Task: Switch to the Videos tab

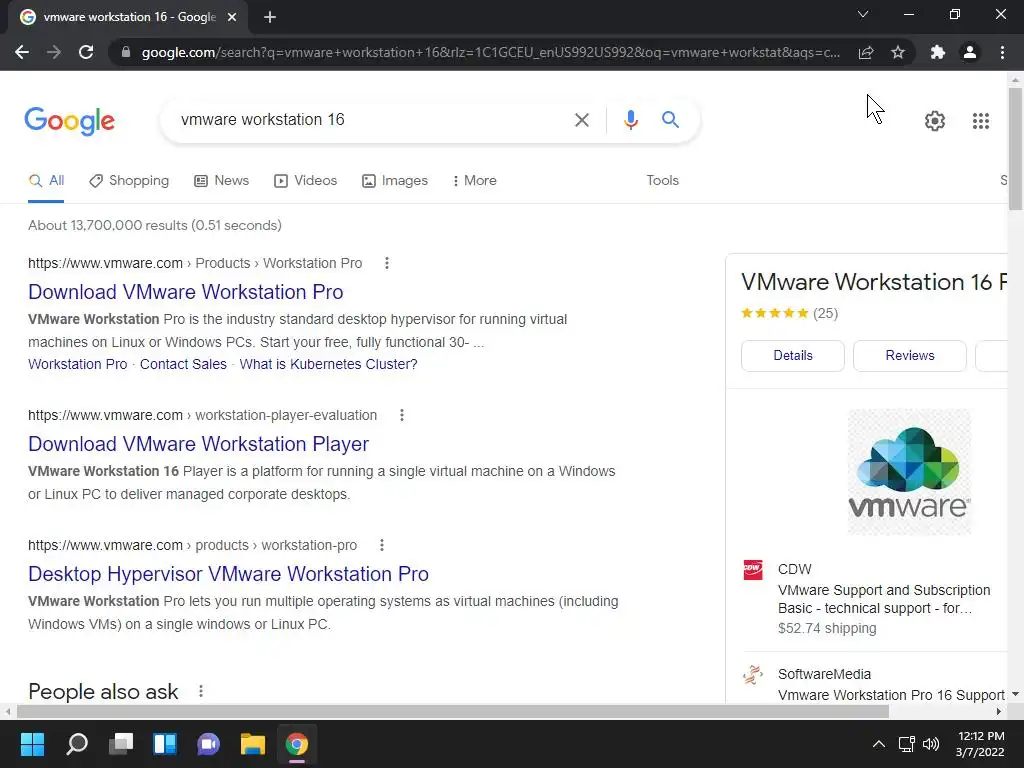Action: pyautogui.click(x=306, y=180)
